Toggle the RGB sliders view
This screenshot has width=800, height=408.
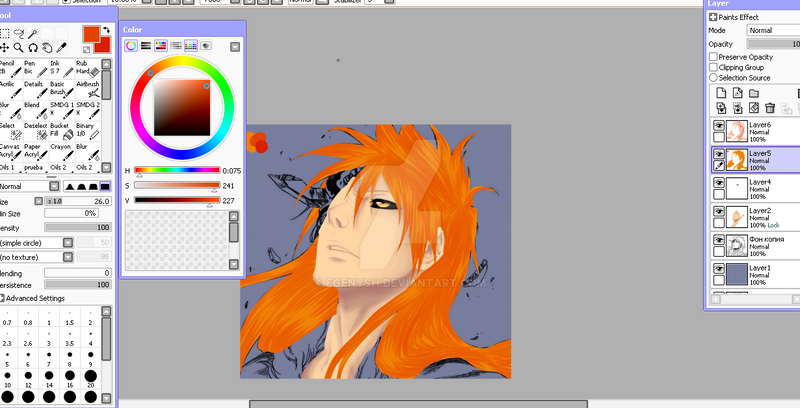(x=146, y=46)
